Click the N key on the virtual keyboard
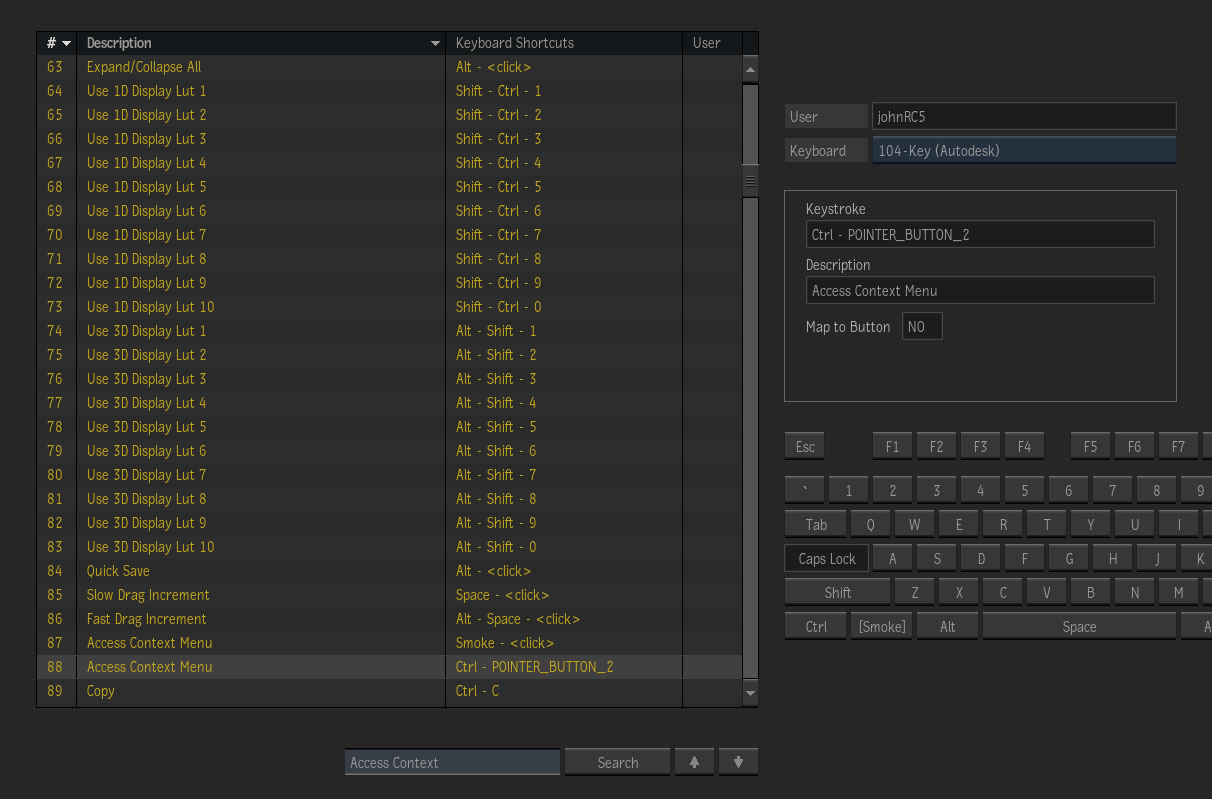Image resolution: width=1212 pixels, height=799 pixels. 1134,592
